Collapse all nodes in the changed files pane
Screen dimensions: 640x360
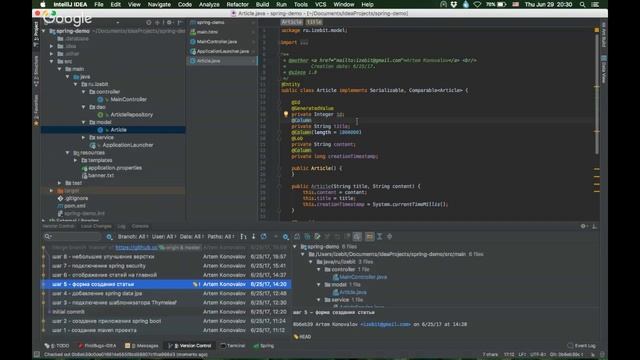pos(389,236)
